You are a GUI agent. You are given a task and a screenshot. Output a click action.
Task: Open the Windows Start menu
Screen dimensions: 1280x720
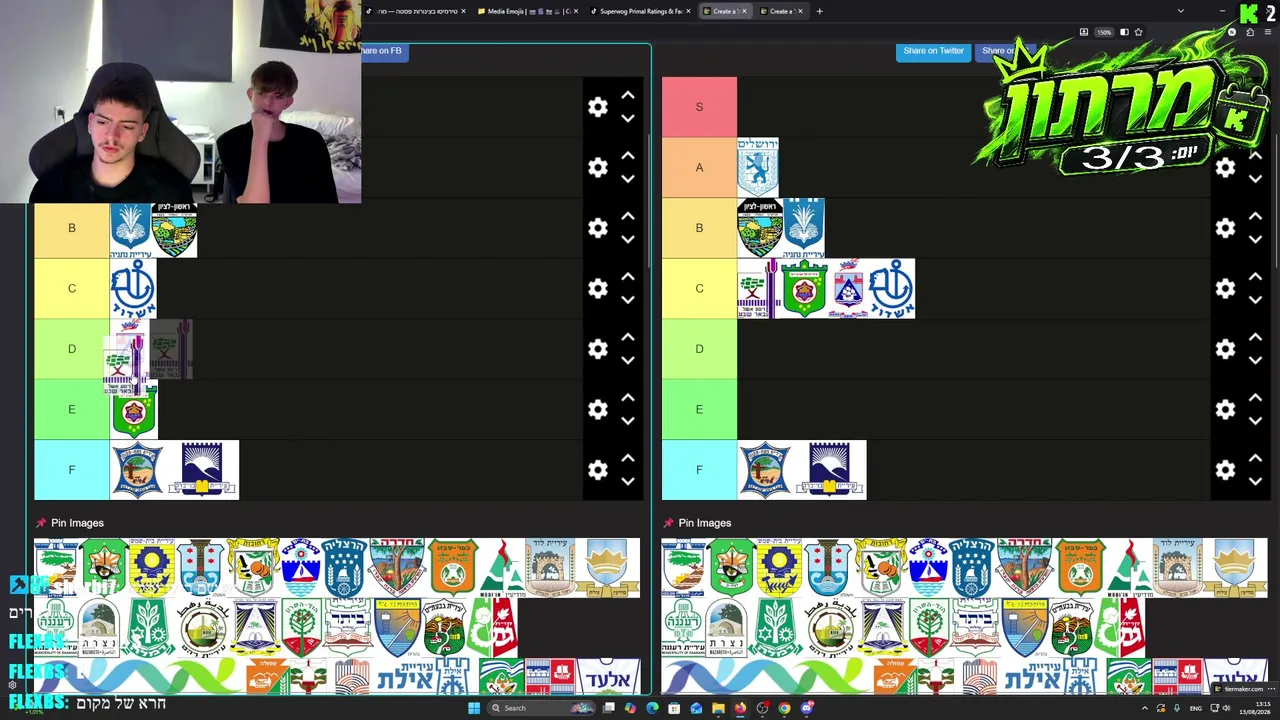pyautogui.click(x=474, y=708)
